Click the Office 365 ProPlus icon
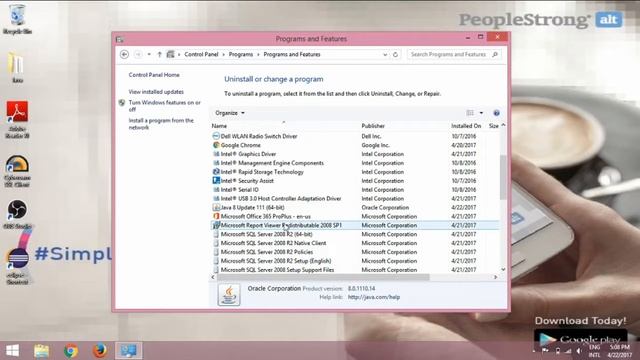640x360 pixels. [x=216, y=216]
